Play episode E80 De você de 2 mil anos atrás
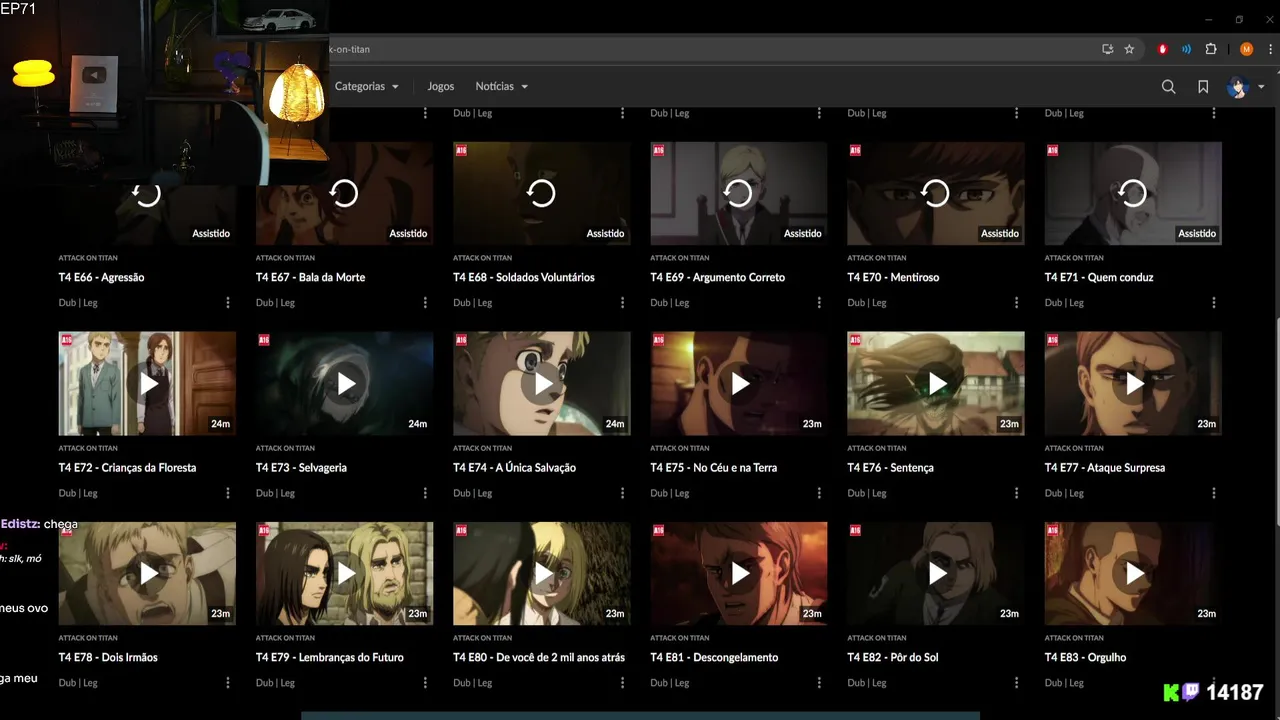1280x720 pixels. [x=541, y=573]
